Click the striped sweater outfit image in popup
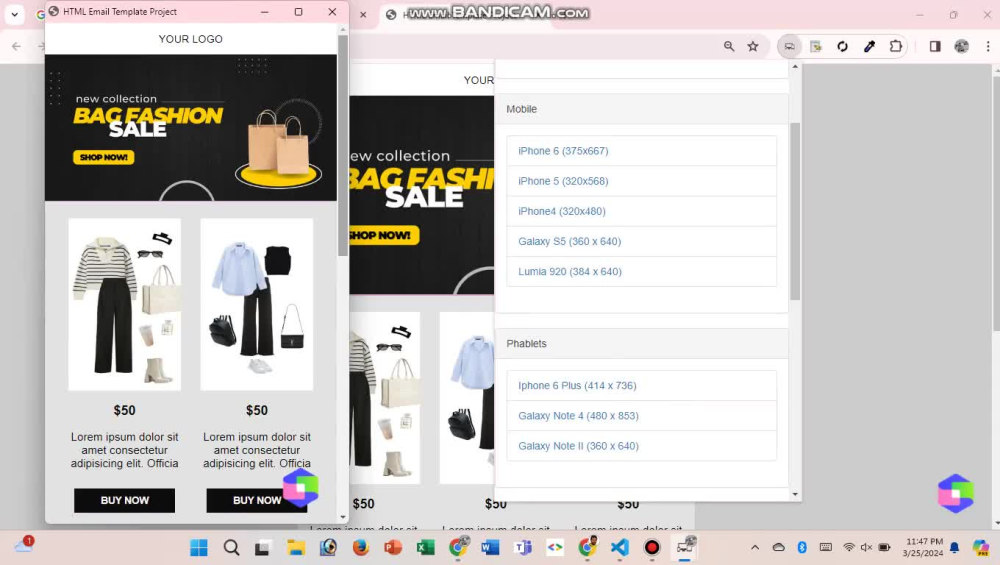This screenshot has height=565, width=1000. [124, 304]
